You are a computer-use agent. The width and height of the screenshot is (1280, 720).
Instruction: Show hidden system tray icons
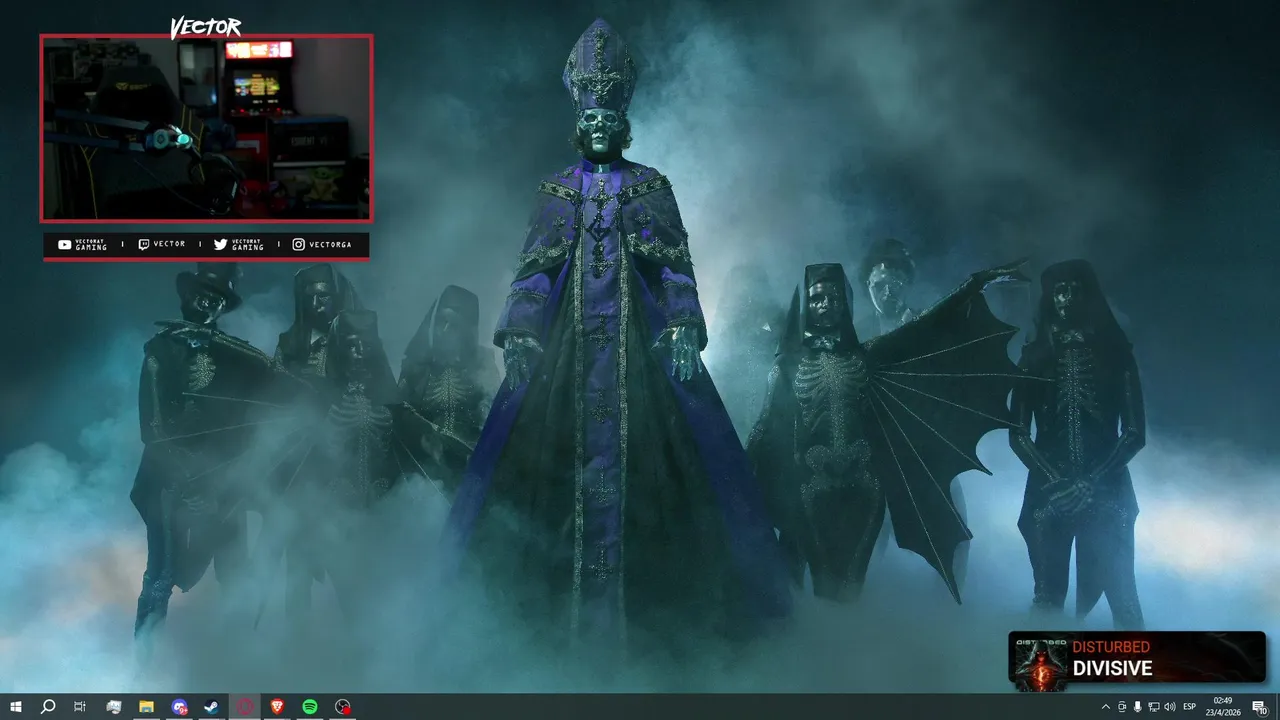[1105, 707]
